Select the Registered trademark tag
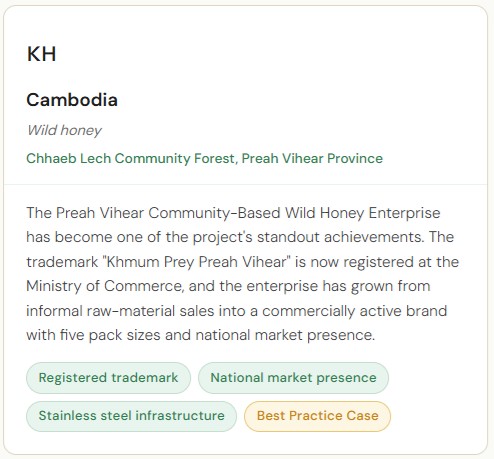Viewport: 494px width, 459px height. pos(108,378)
